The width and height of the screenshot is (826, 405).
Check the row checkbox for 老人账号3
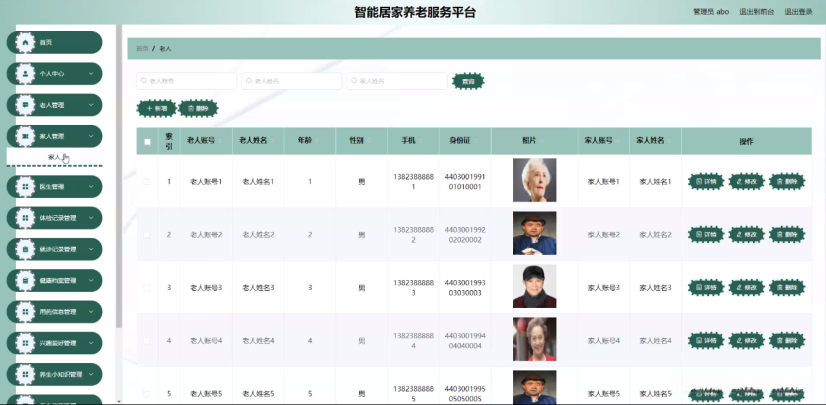pyautogui.click(x=146, y=288)
